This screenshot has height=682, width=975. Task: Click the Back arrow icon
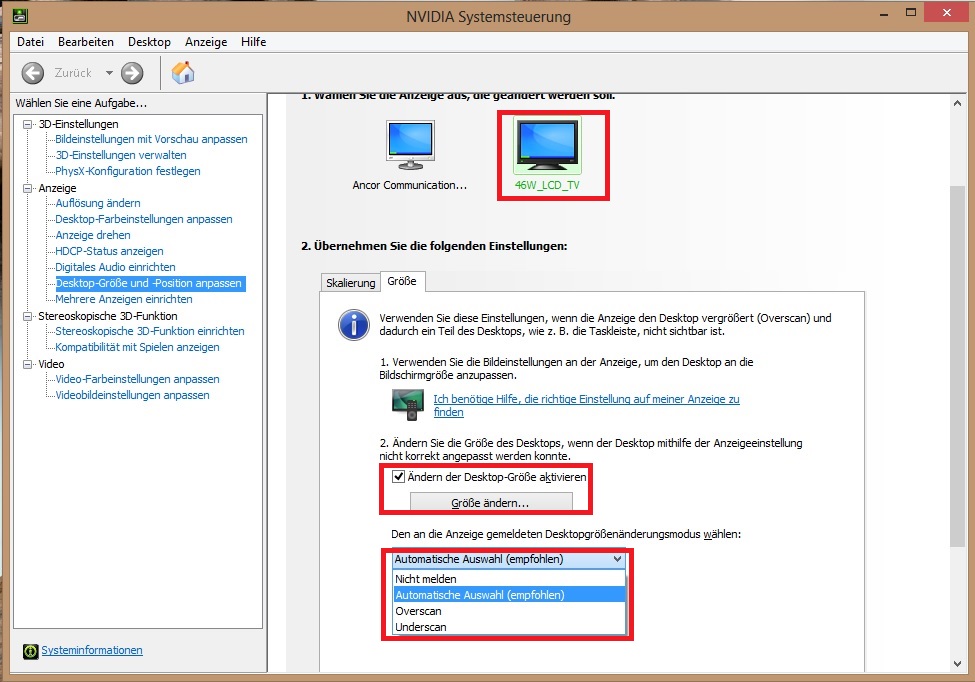pos(32,73)
